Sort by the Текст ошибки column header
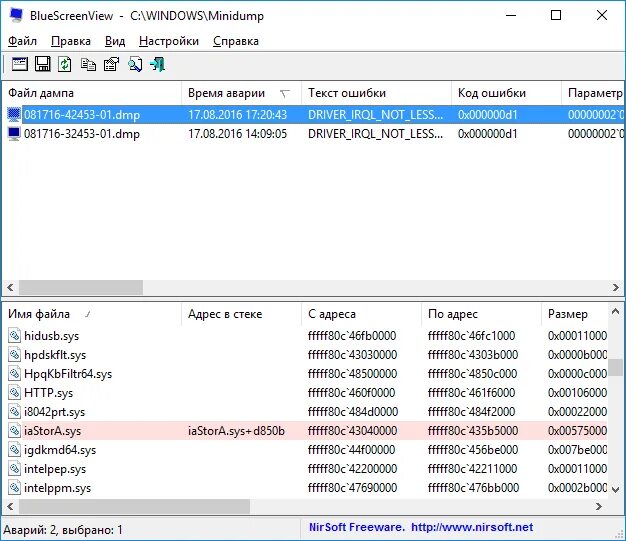The height and width of the screenshot is (541, 626). (x=376, y=93)
